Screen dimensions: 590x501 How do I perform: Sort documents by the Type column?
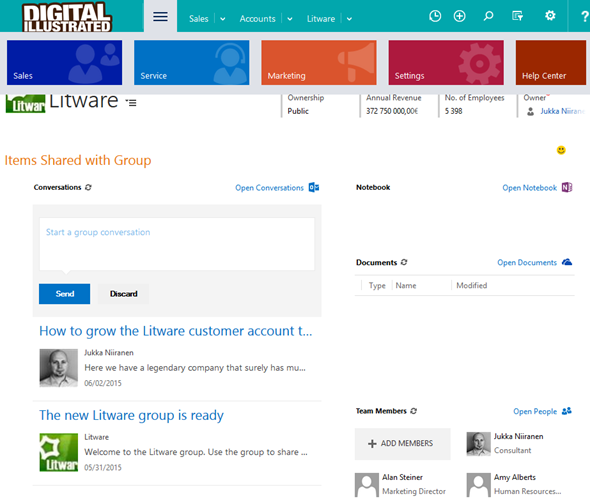(377, 285)
